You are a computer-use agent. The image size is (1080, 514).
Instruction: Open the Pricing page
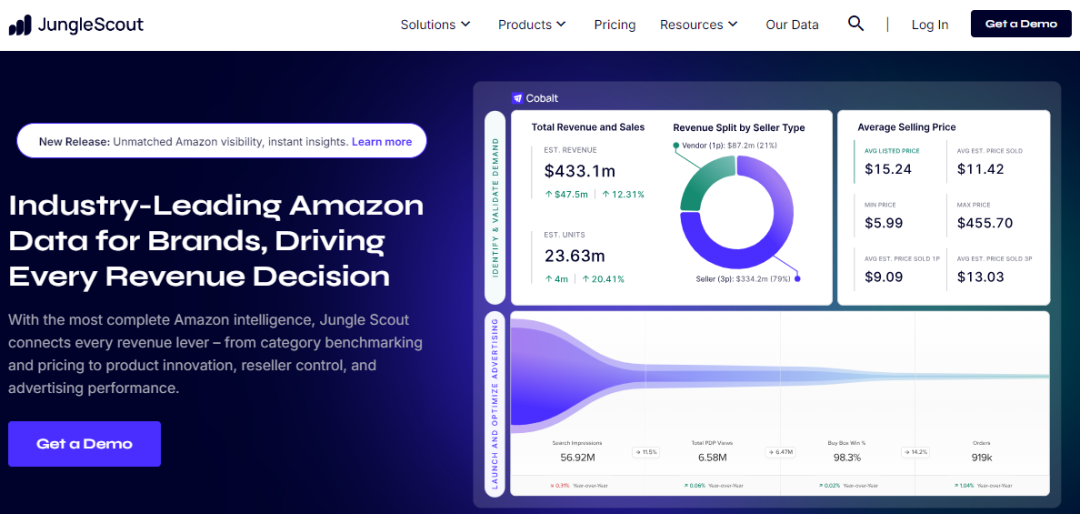tap(614, 24)
